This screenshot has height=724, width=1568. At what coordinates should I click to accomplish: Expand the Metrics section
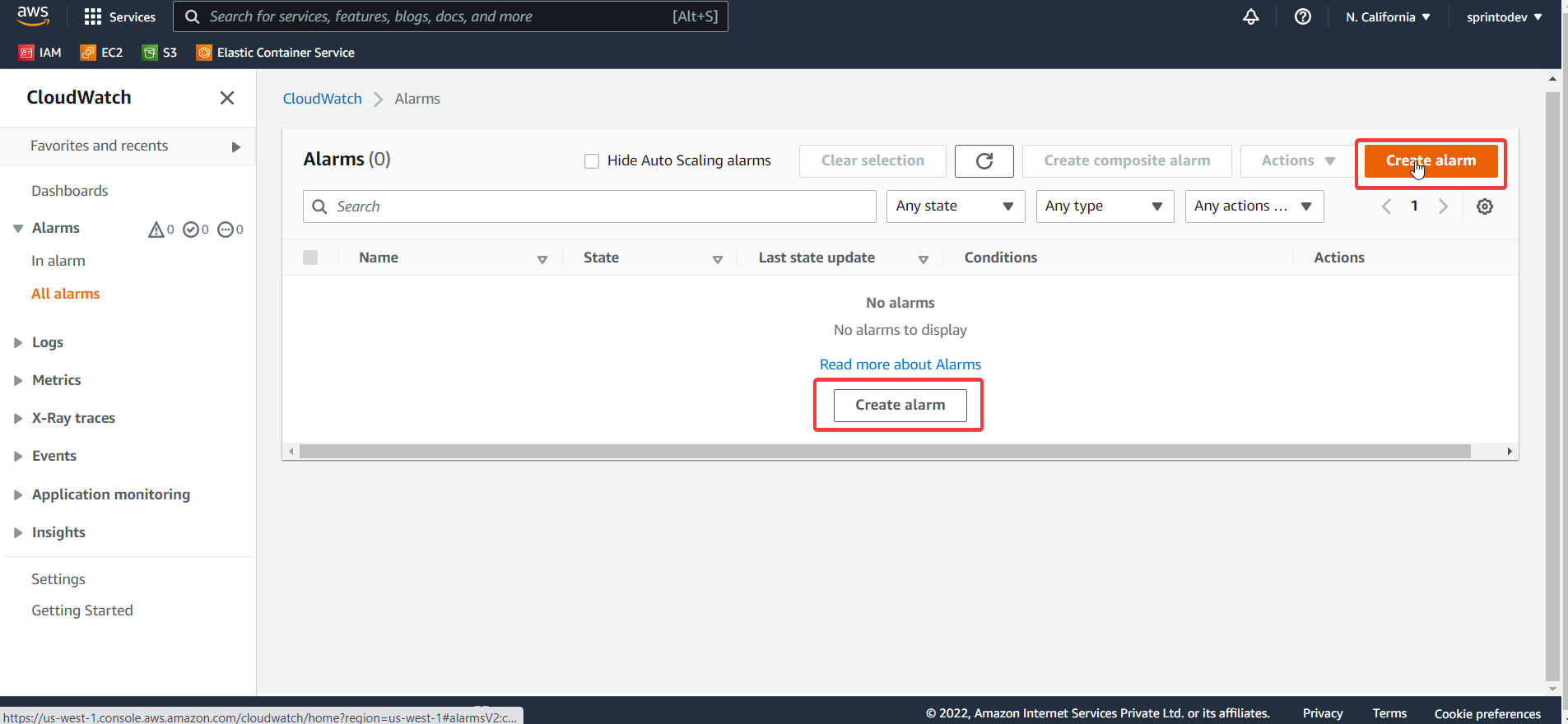(x=17, y=380)
